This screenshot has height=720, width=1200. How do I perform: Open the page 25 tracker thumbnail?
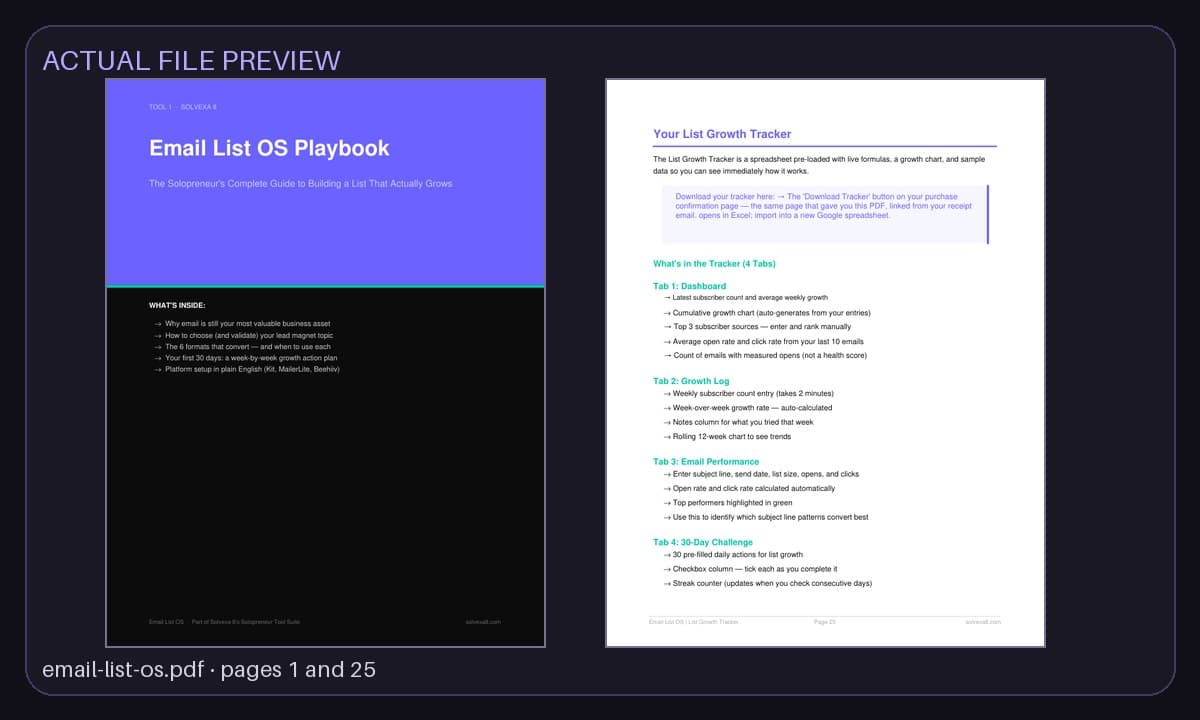[x=825, y=363]
